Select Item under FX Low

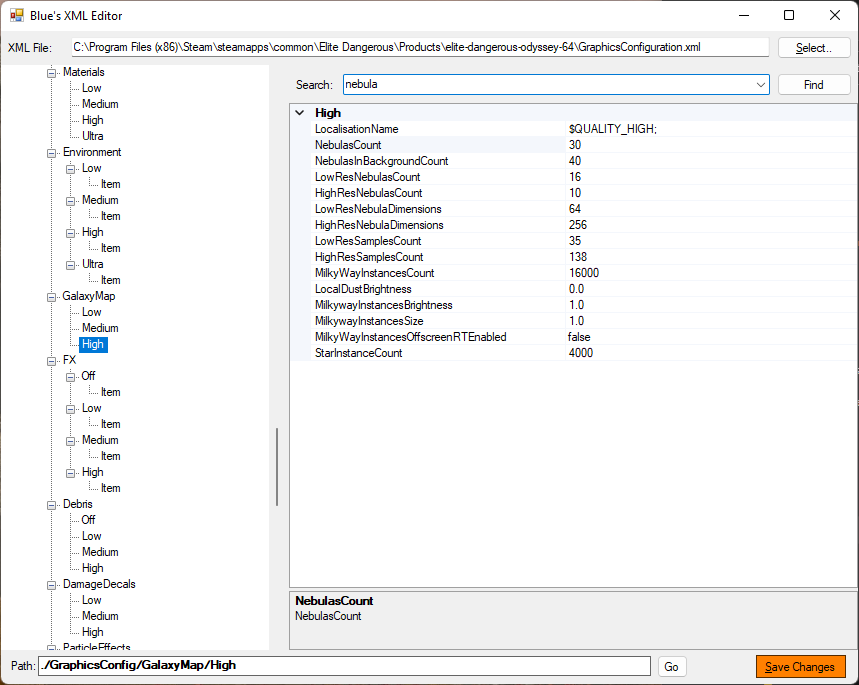(x=110, y=424)
